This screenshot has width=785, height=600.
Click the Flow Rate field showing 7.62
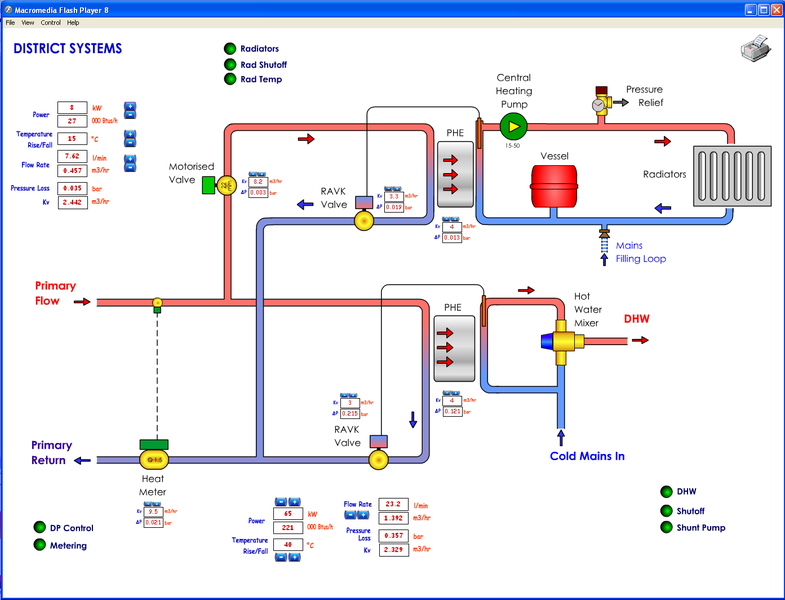click(72, 156)
